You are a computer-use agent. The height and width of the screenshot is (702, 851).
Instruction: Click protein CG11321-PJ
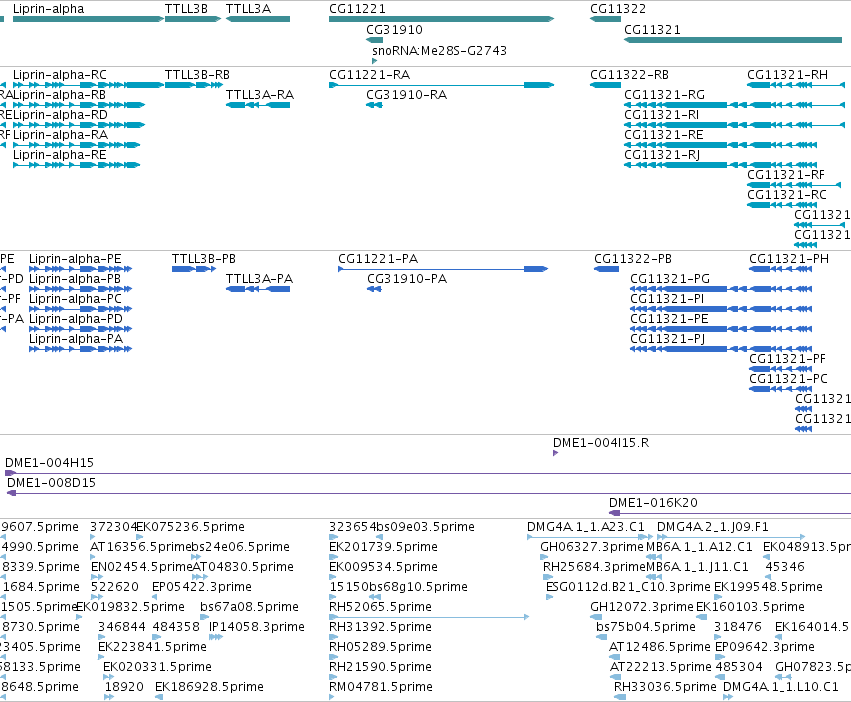(721, 349)
